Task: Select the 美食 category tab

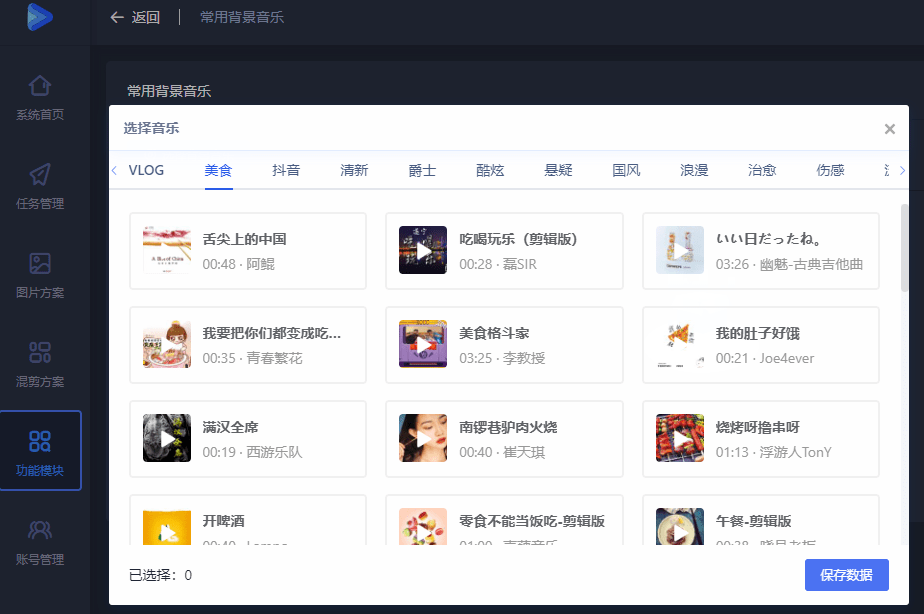Action: [218, 170]
